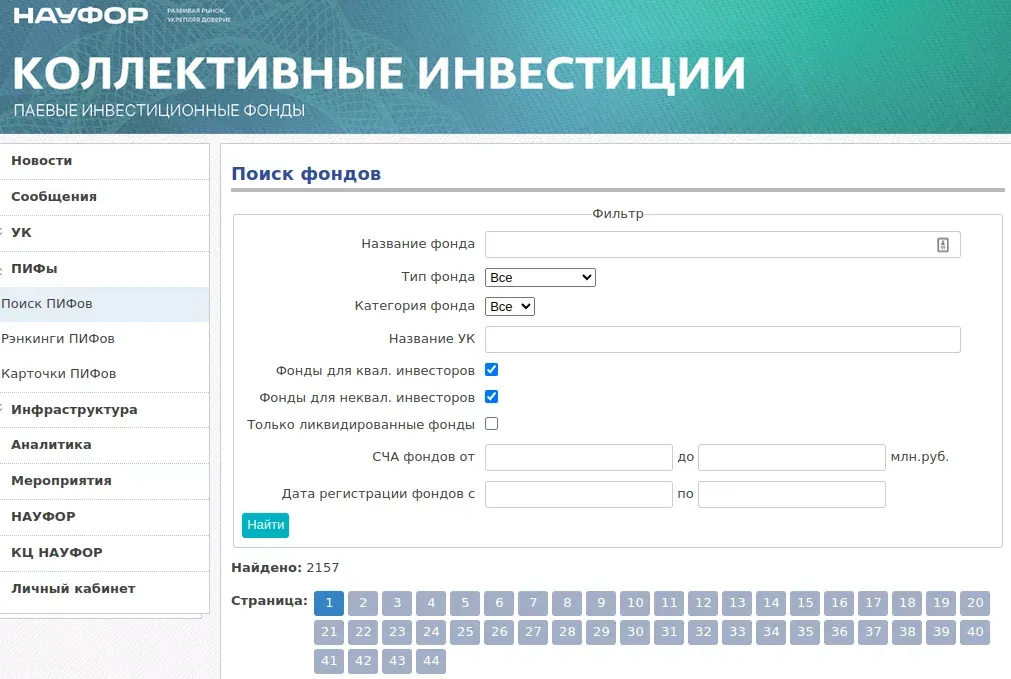Open Аналитика in the sidebar

[51, 445]
